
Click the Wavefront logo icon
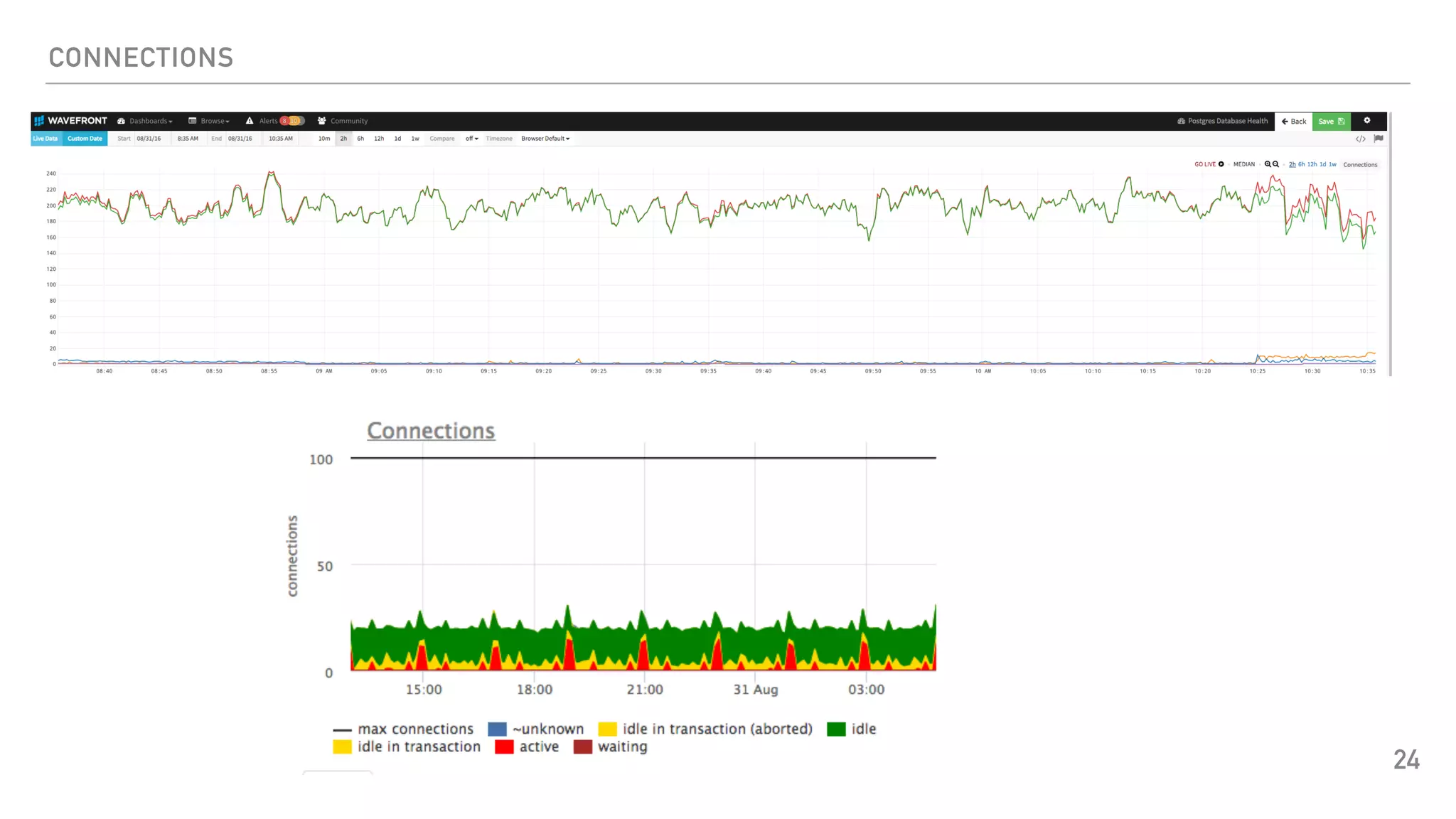(39, 121)
